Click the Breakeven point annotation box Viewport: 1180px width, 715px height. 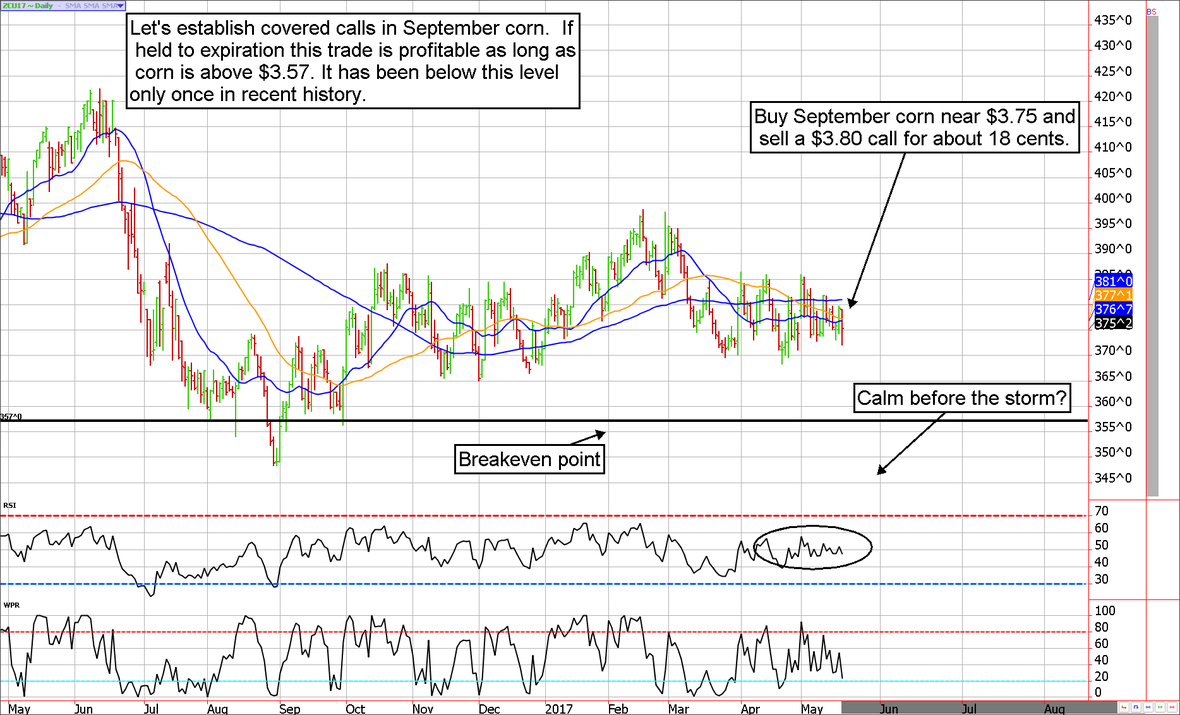[529, 458]
